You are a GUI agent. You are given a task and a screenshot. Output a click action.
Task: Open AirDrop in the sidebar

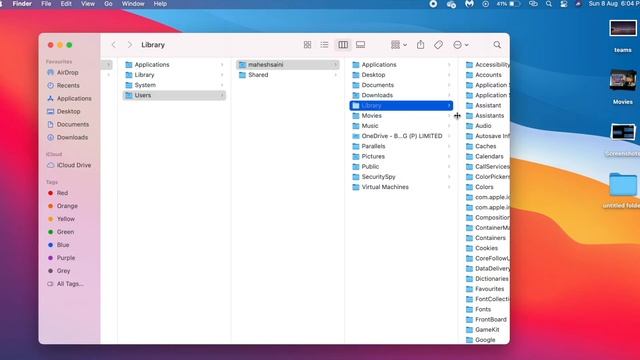62,72
